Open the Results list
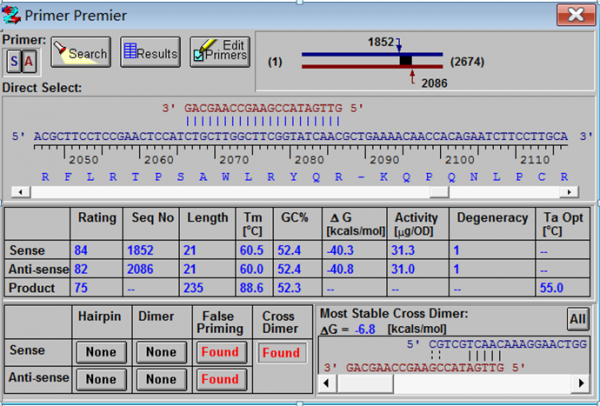The image size is (600, 406). 149,53
